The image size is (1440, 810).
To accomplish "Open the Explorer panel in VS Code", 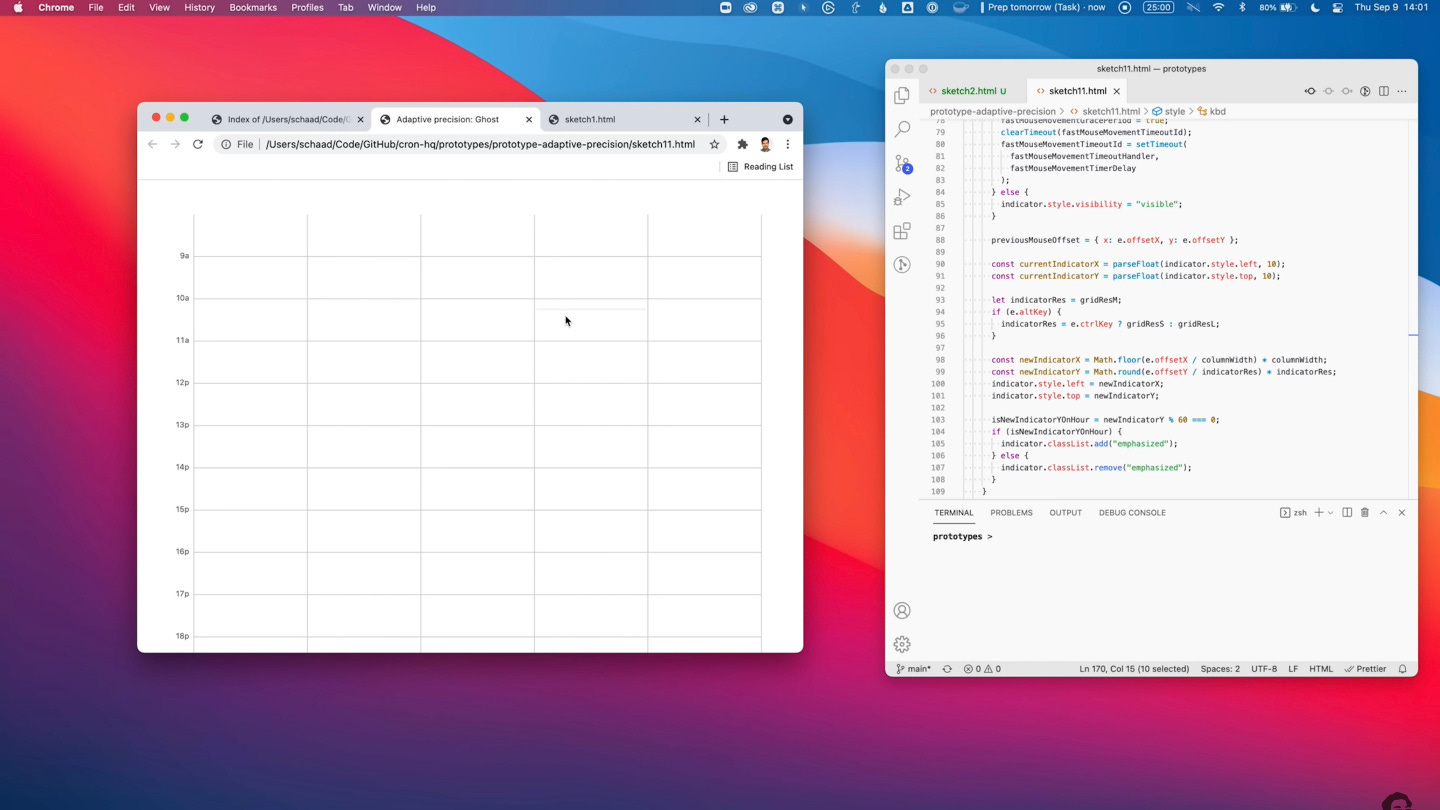I will 902,95.
